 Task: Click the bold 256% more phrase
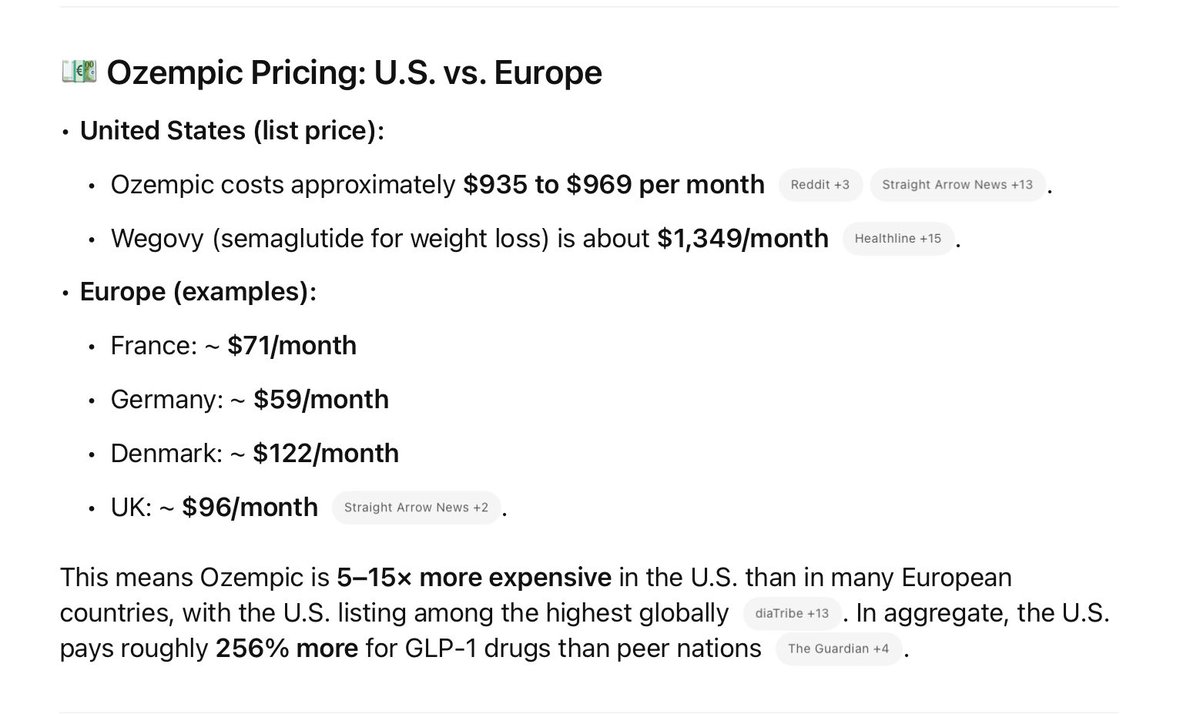click(x=287, y=648)
